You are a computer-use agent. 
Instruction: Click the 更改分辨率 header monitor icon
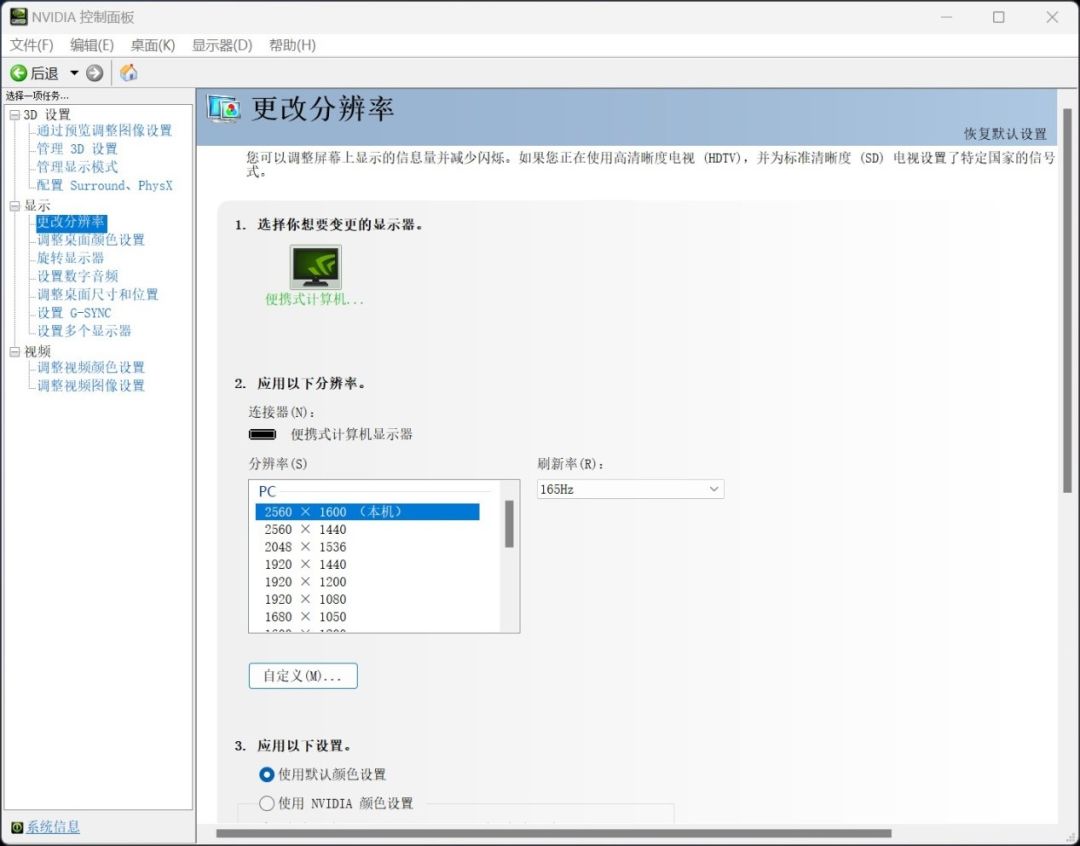click(x=224, y=110)
